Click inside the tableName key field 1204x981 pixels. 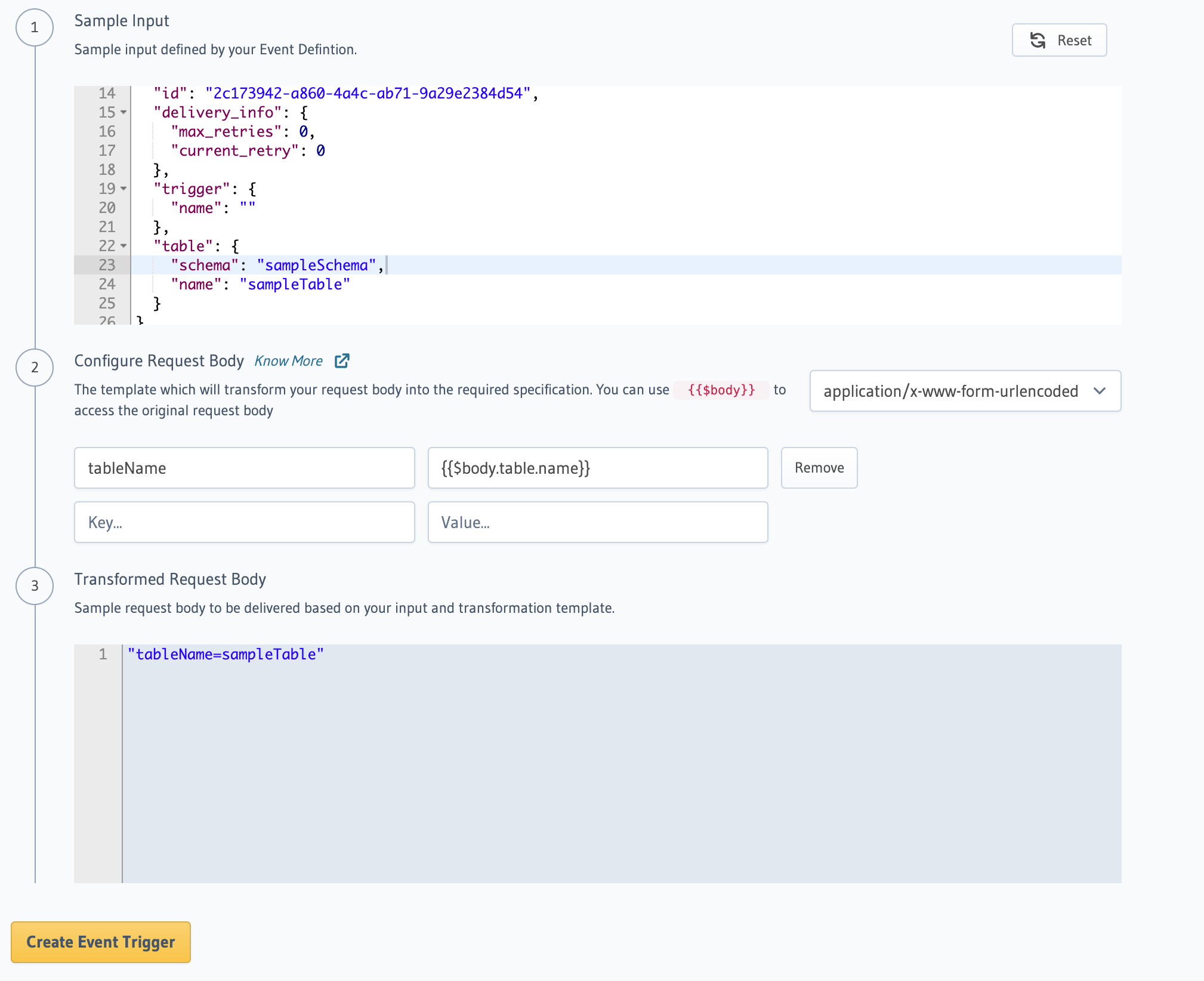coord(244,468)
